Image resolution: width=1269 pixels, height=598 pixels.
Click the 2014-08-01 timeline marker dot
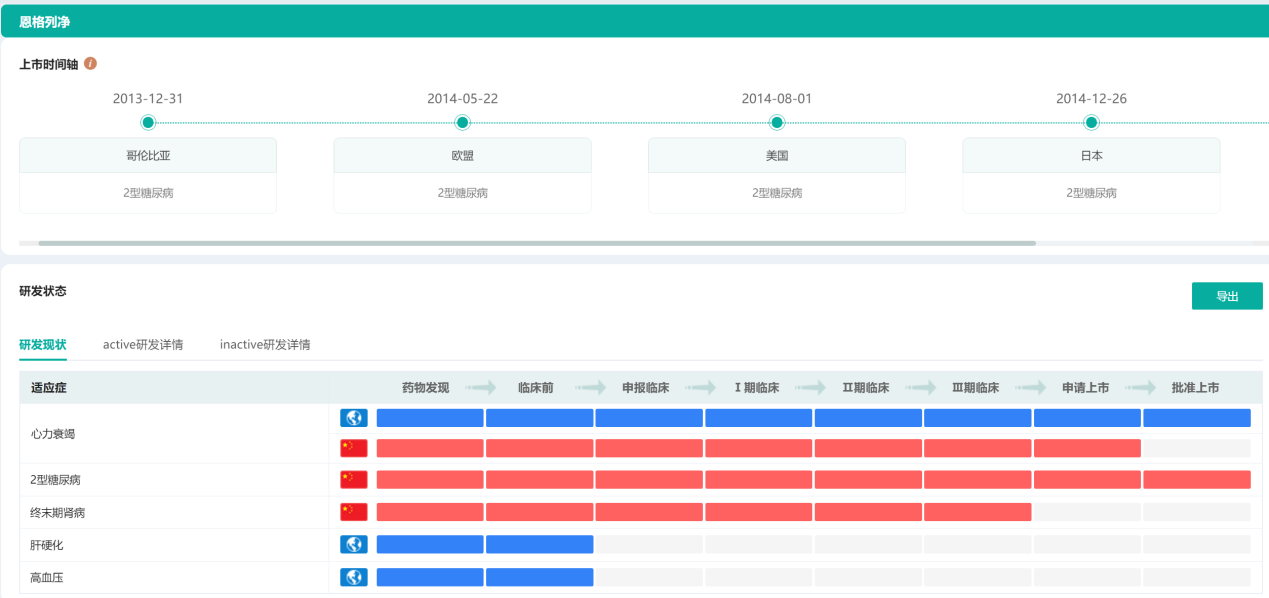coord(777,123)
